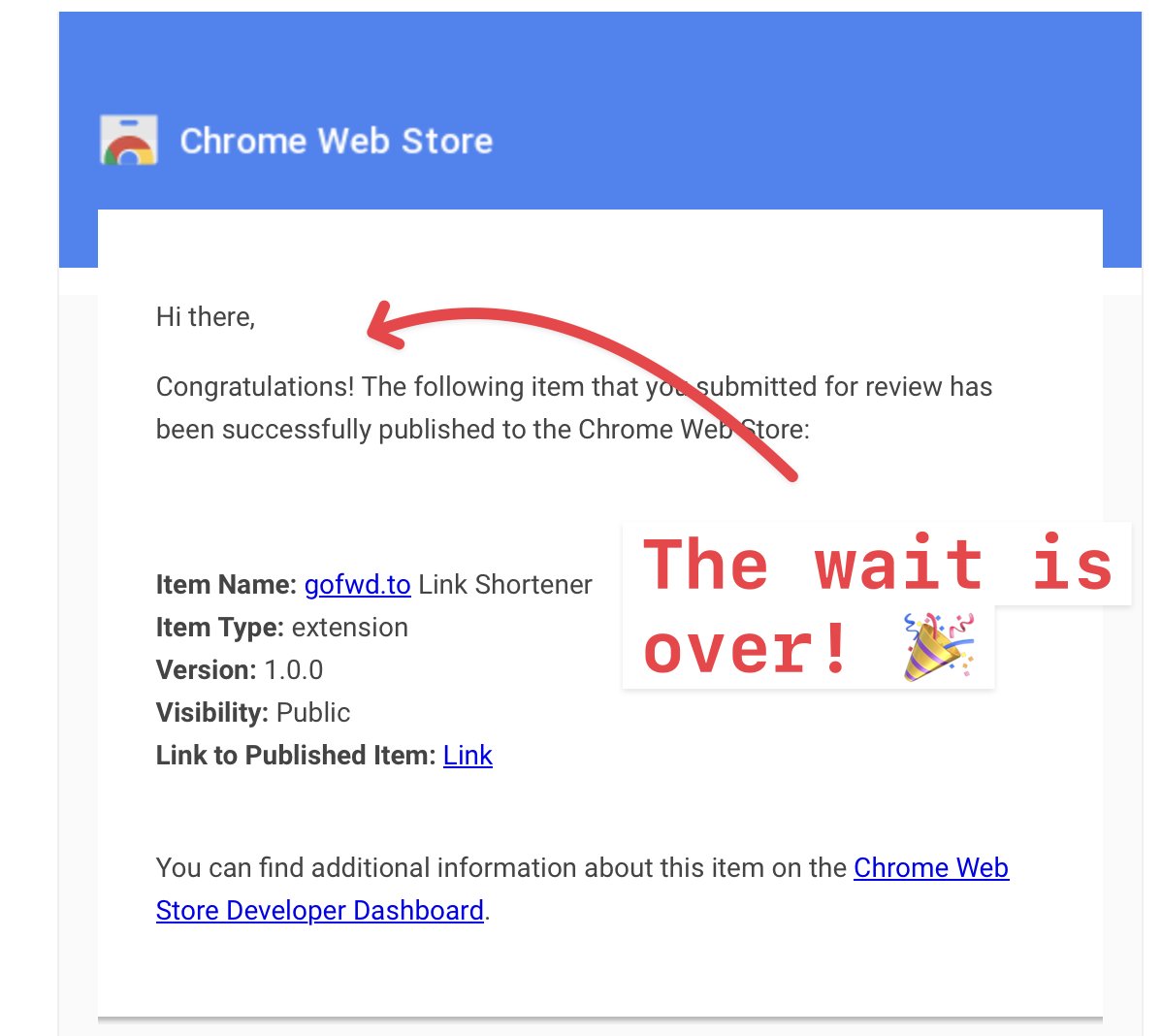Click the party popper emoji
The height and width of the screenshot is (1036, 1162).
(937, 647)
